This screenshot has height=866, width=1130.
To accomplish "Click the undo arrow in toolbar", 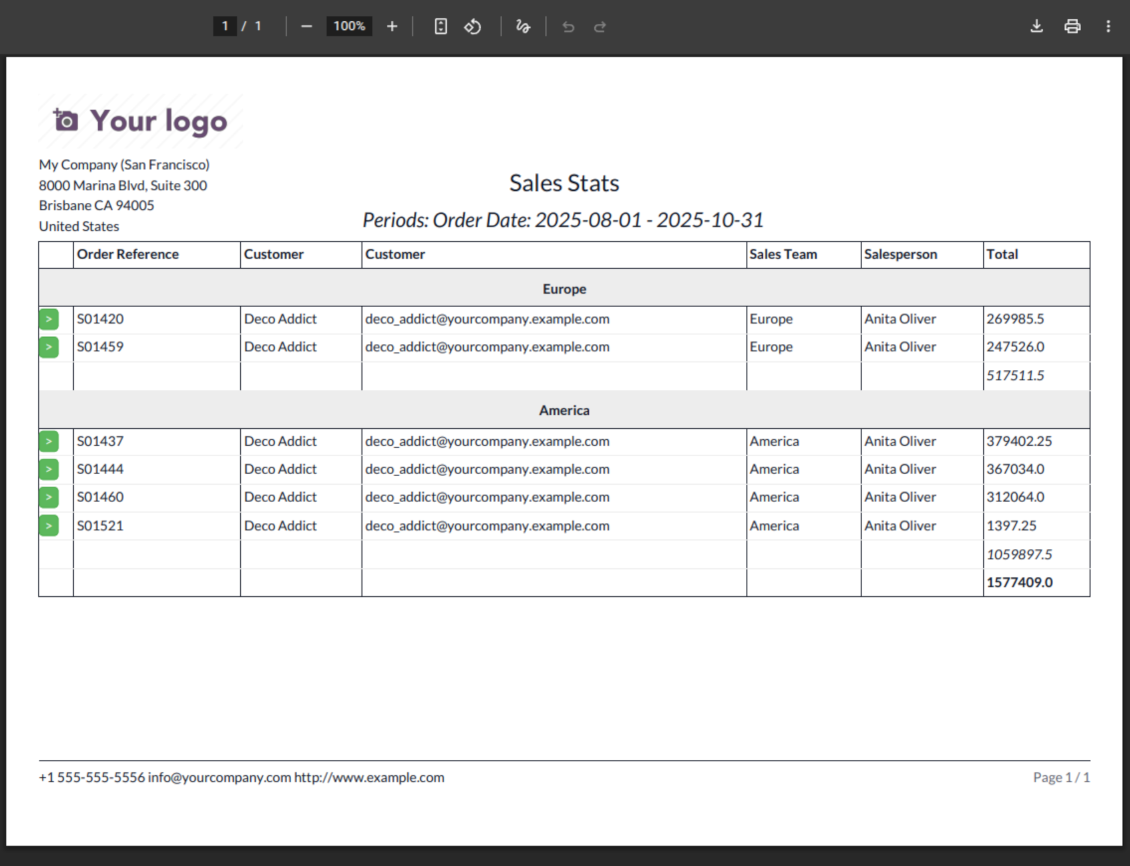I will pyautogui.click(x=568, y=26).
